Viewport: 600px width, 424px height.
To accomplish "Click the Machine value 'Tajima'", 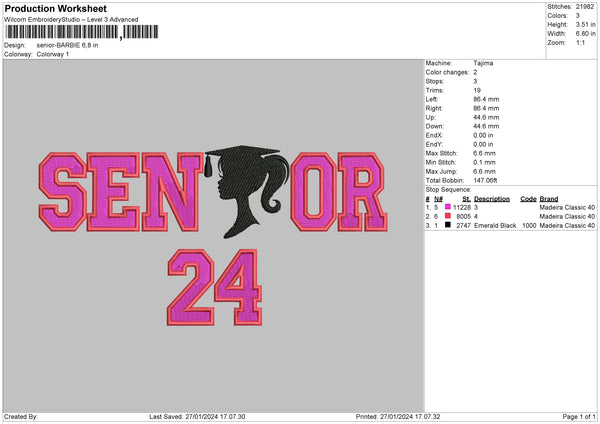I will (483, 63).
